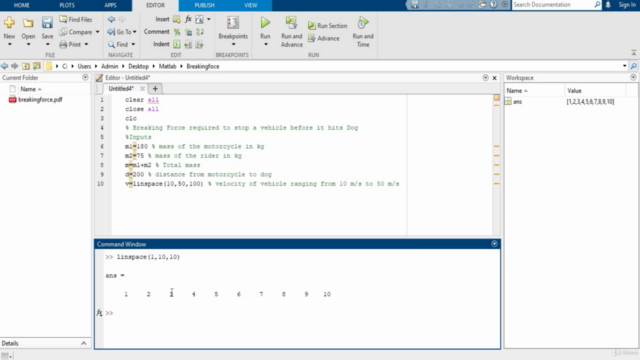
Task: Insert a section using first Insert icon
Action: (176, 19)
